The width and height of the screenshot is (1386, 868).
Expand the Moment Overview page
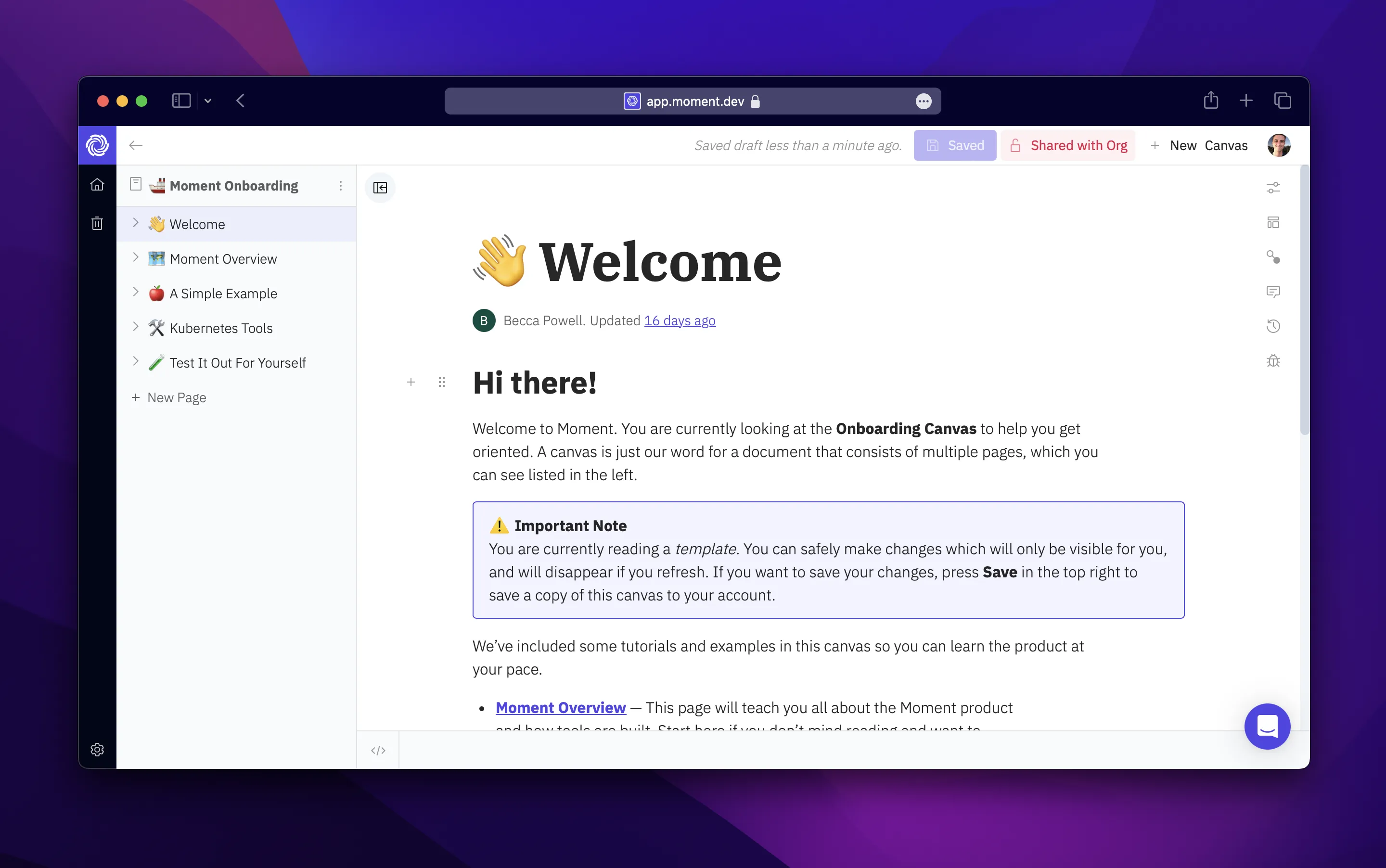coord(136,257)
